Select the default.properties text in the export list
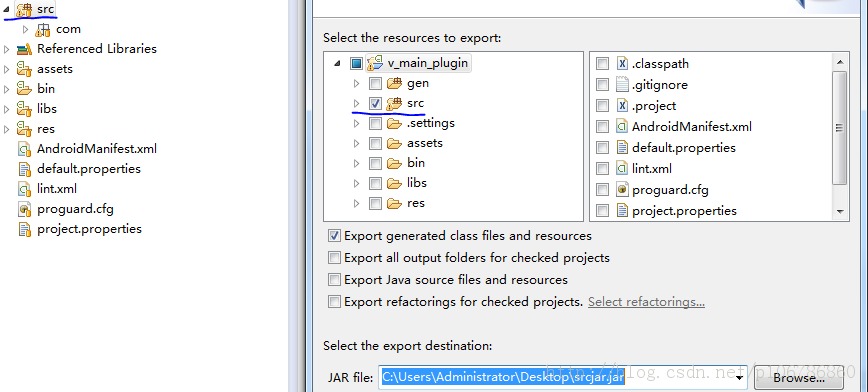This screenshot has height=392, width=868. 684,148
